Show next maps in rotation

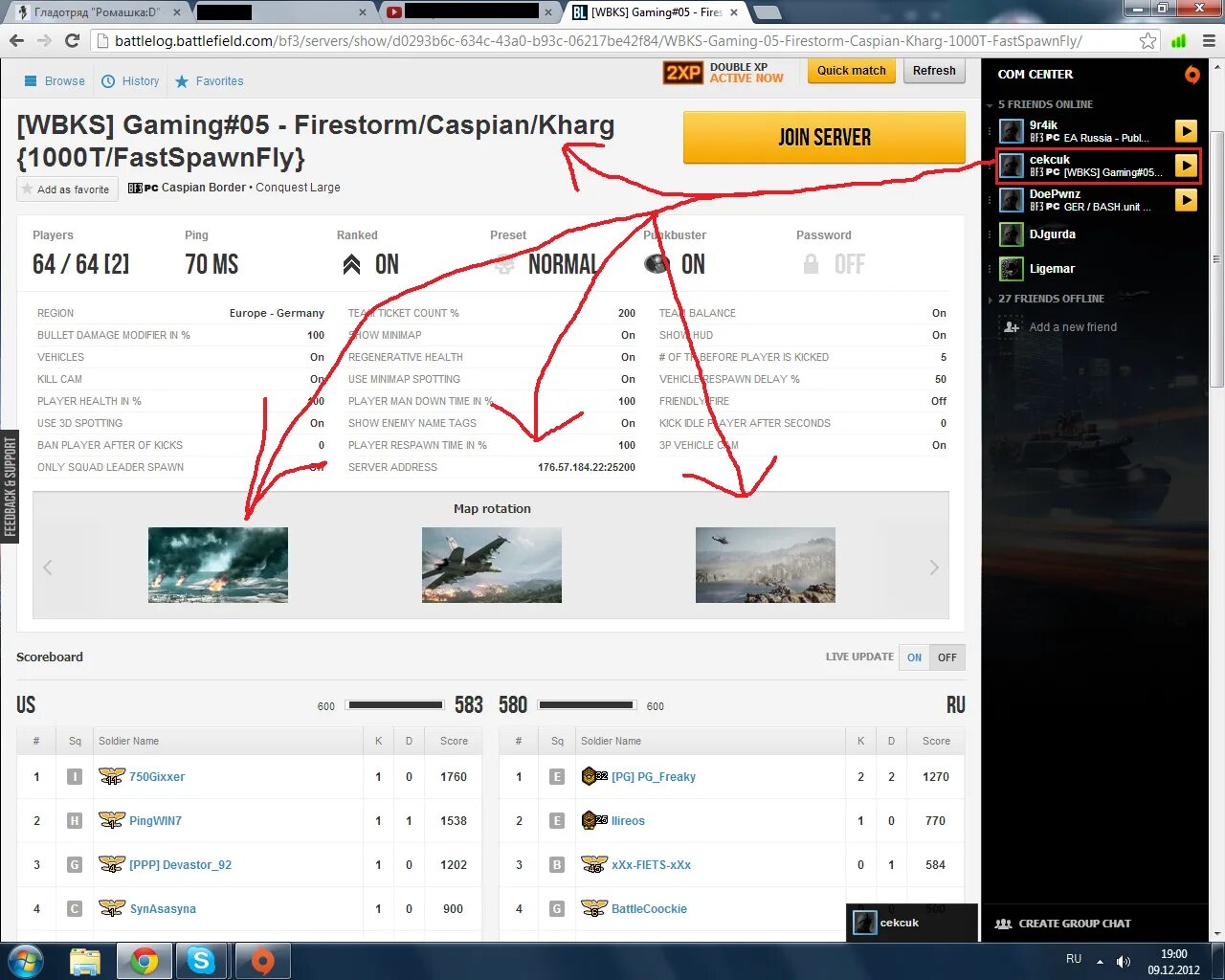(x=934, y=568)
